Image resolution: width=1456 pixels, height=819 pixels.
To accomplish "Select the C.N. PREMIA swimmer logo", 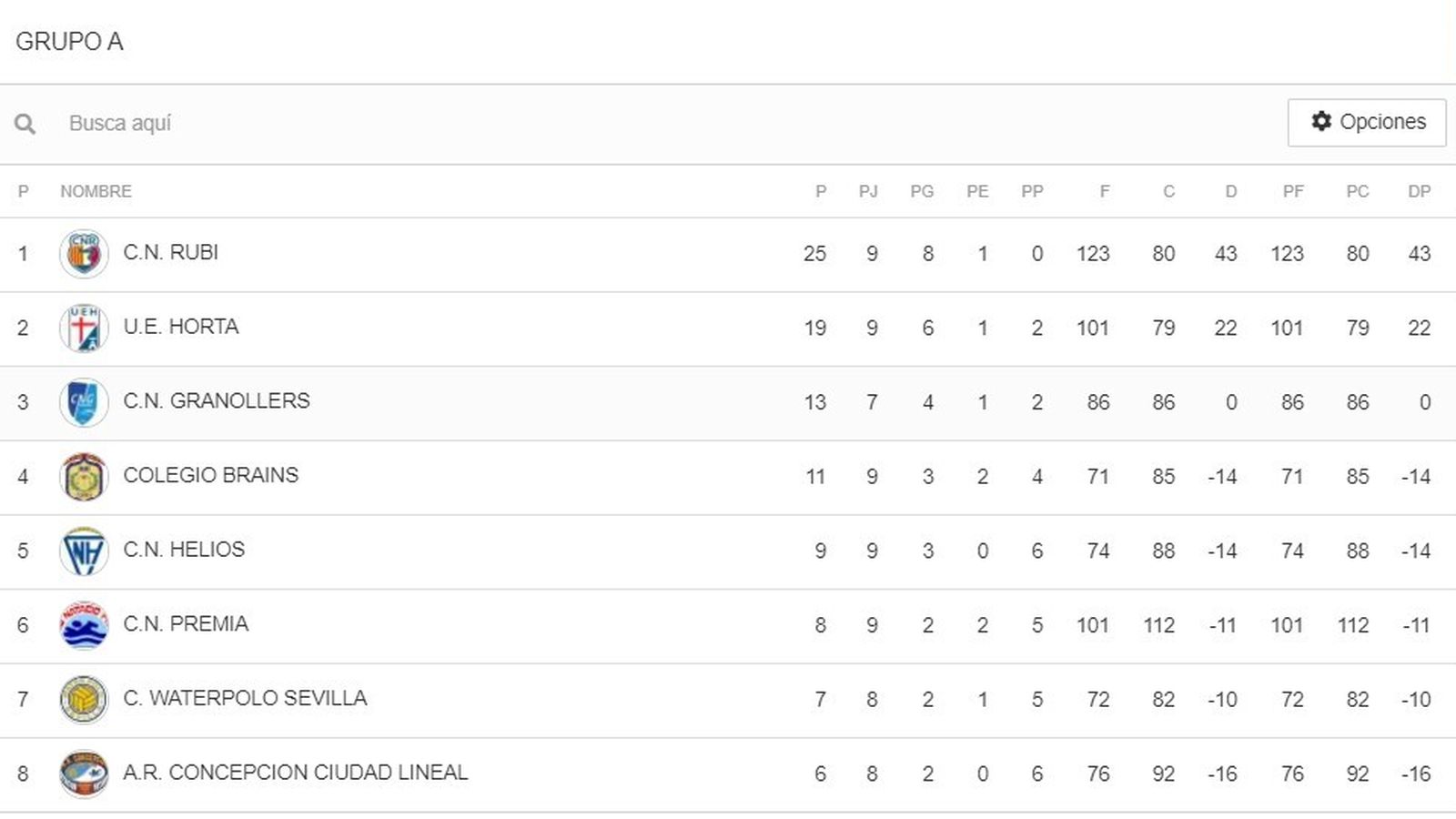I will [83, 624].
